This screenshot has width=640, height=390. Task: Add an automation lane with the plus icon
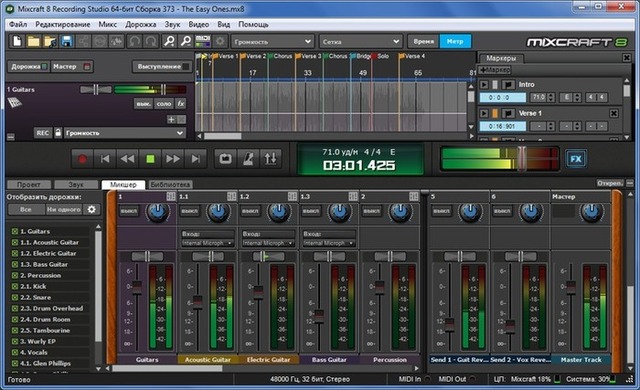171,119
